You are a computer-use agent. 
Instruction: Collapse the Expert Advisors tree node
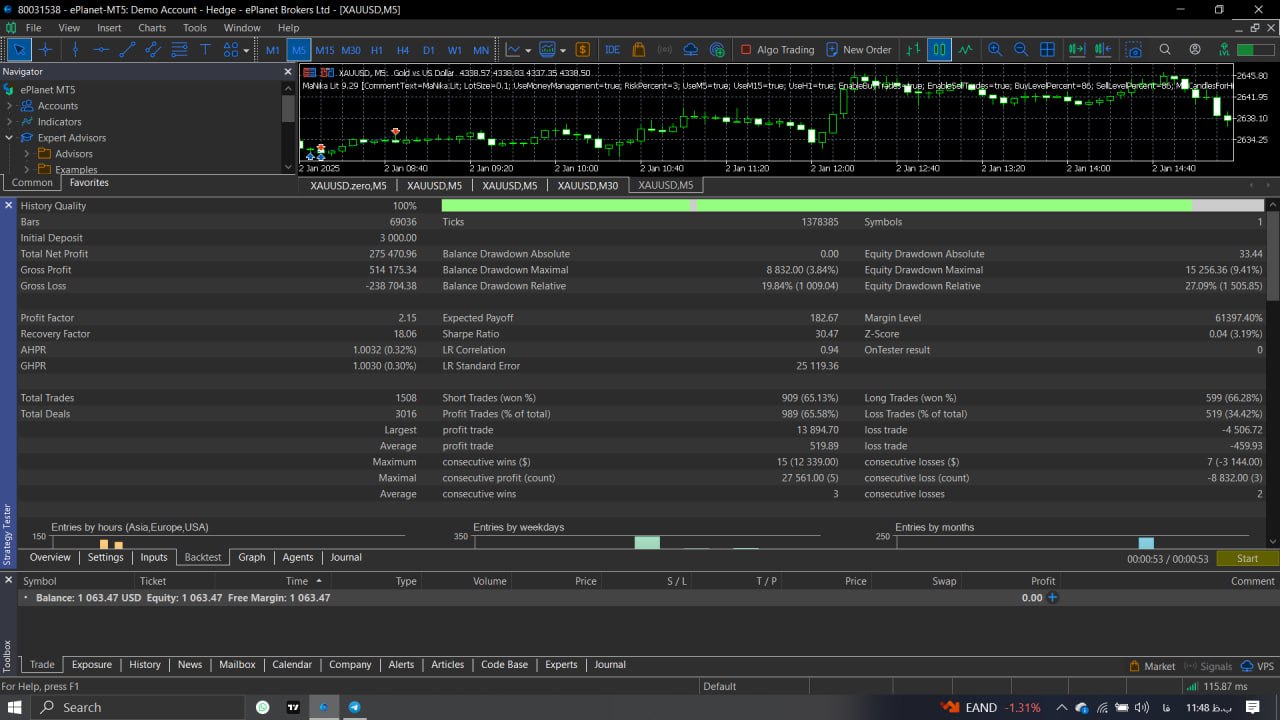(x=9, y=138)
